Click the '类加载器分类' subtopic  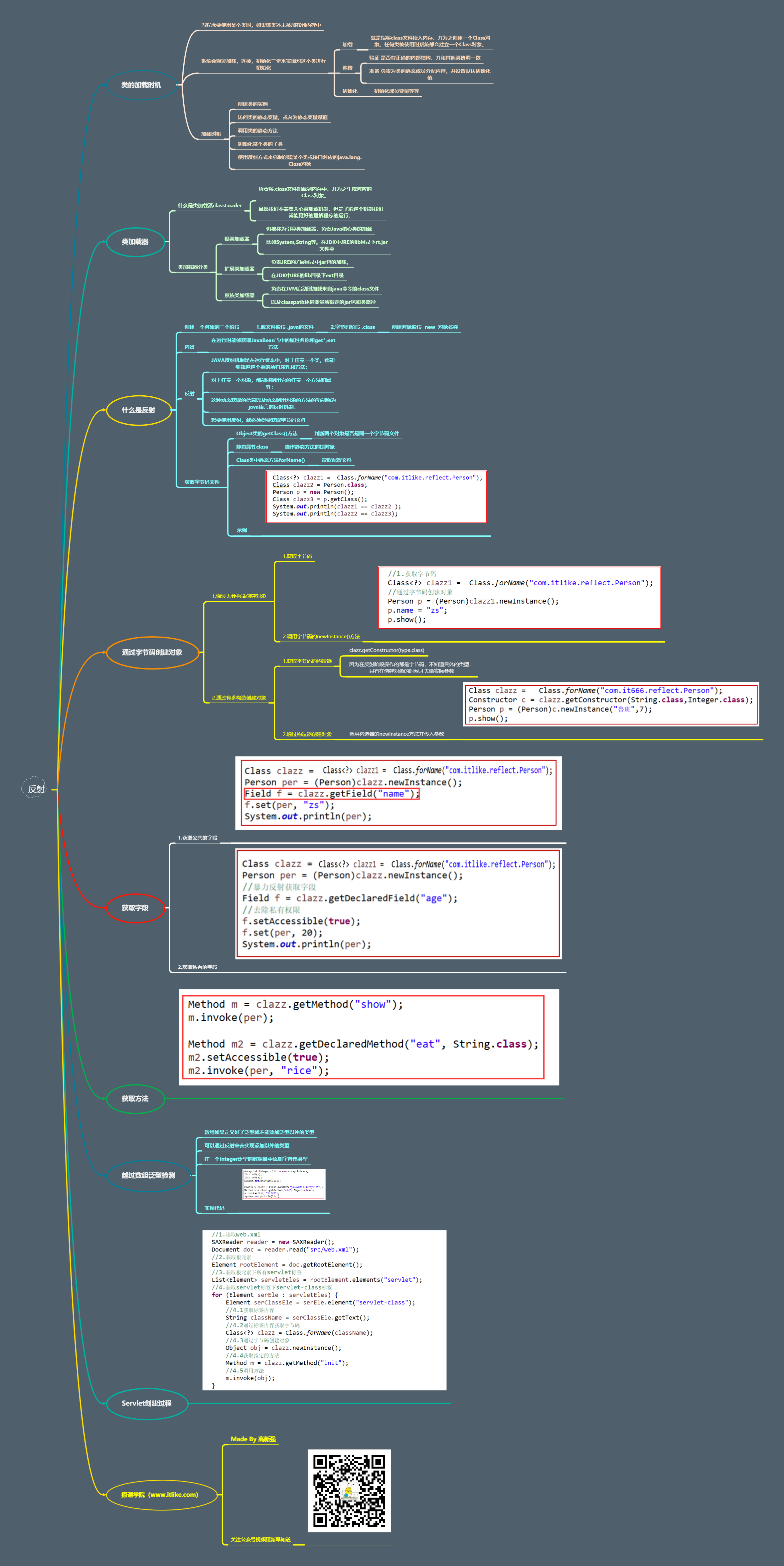point(192,267)
